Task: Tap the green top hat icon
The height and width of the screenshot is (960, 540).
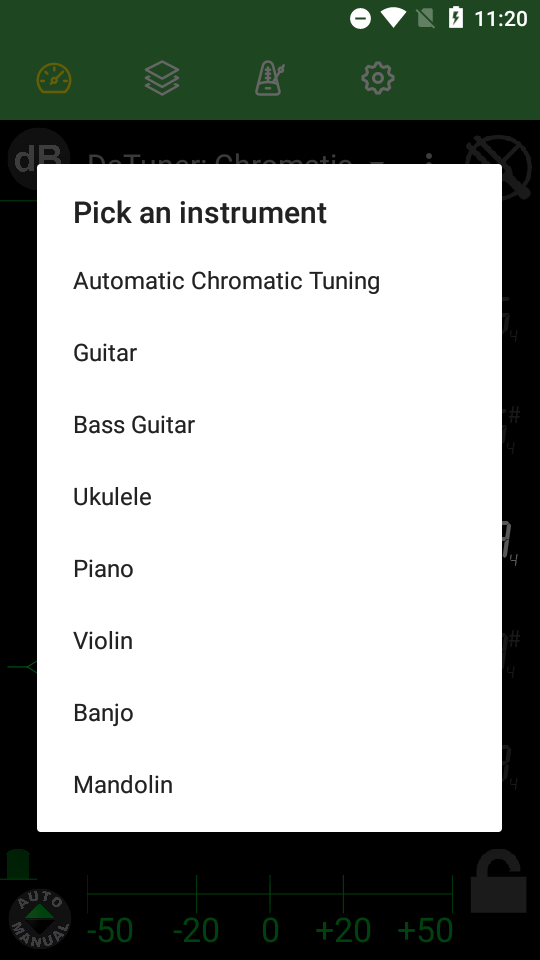Action: coord(18,864)
